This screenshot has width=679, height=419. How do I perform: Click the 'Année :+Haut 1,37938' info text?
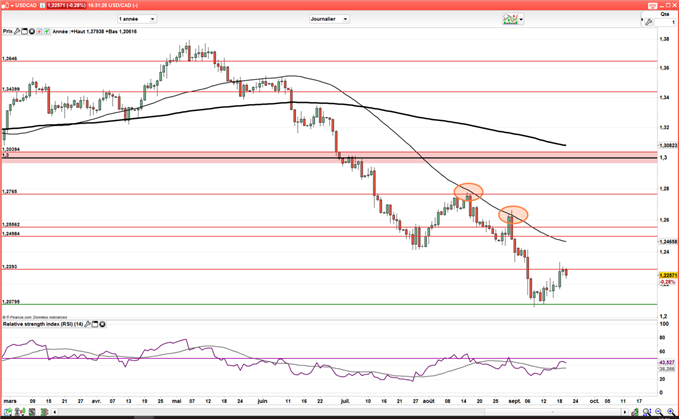[x=78, y=31]
